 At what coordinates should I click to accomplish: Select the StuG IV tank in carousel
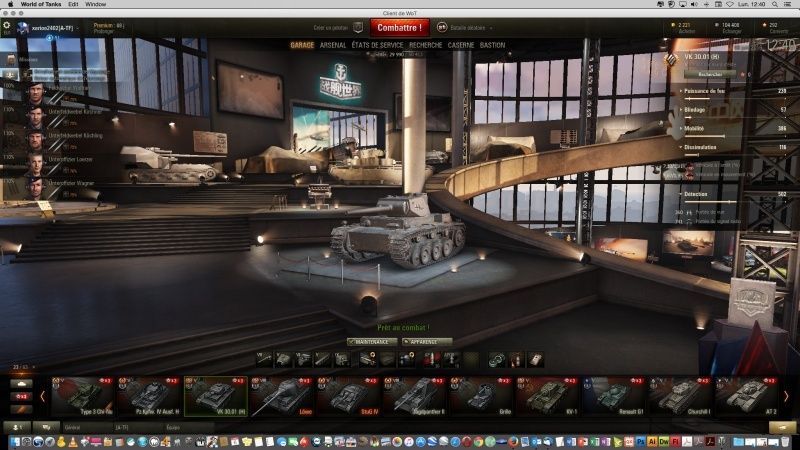coord(348,396)
